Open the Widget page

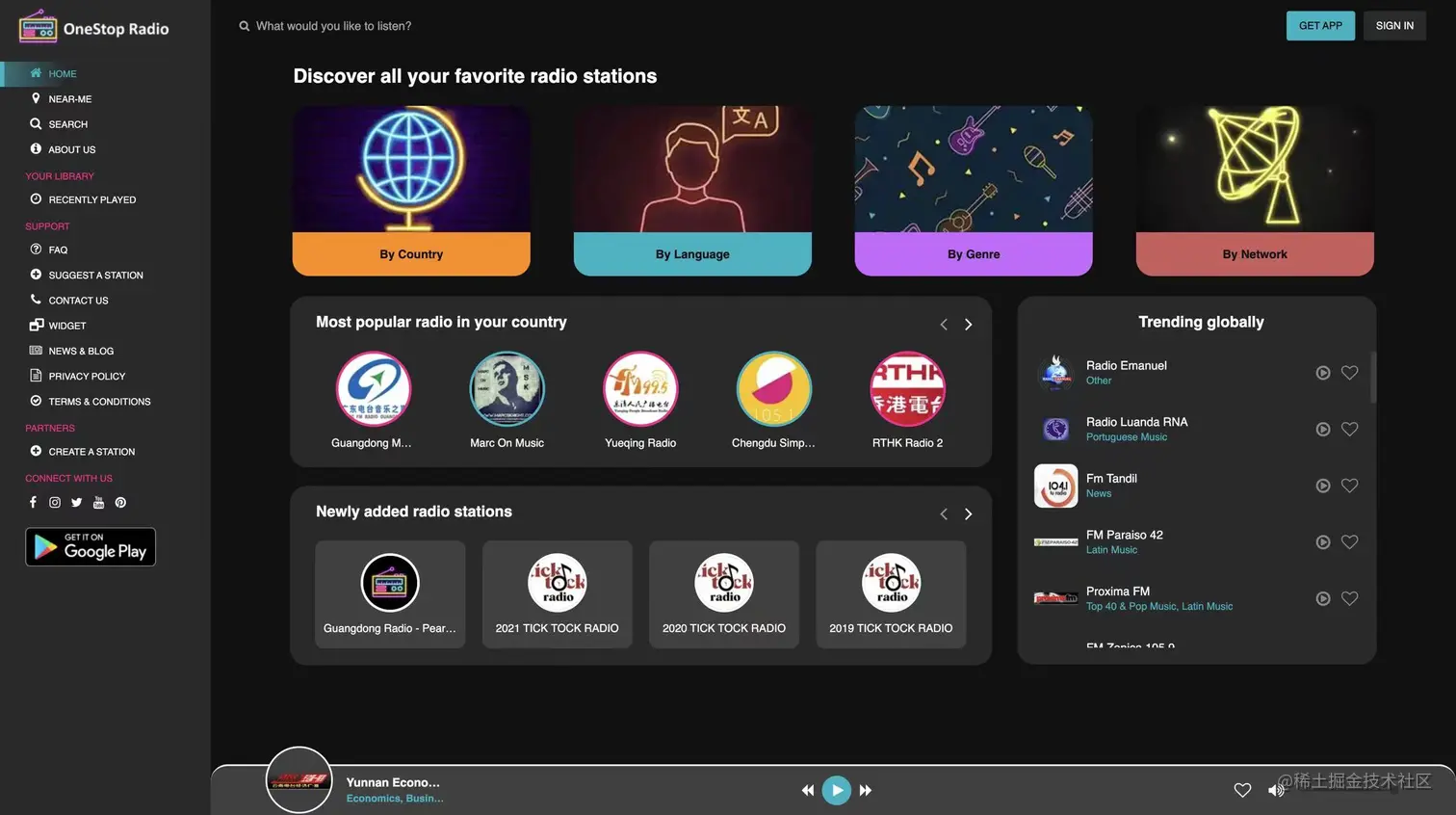click(58, 326)
